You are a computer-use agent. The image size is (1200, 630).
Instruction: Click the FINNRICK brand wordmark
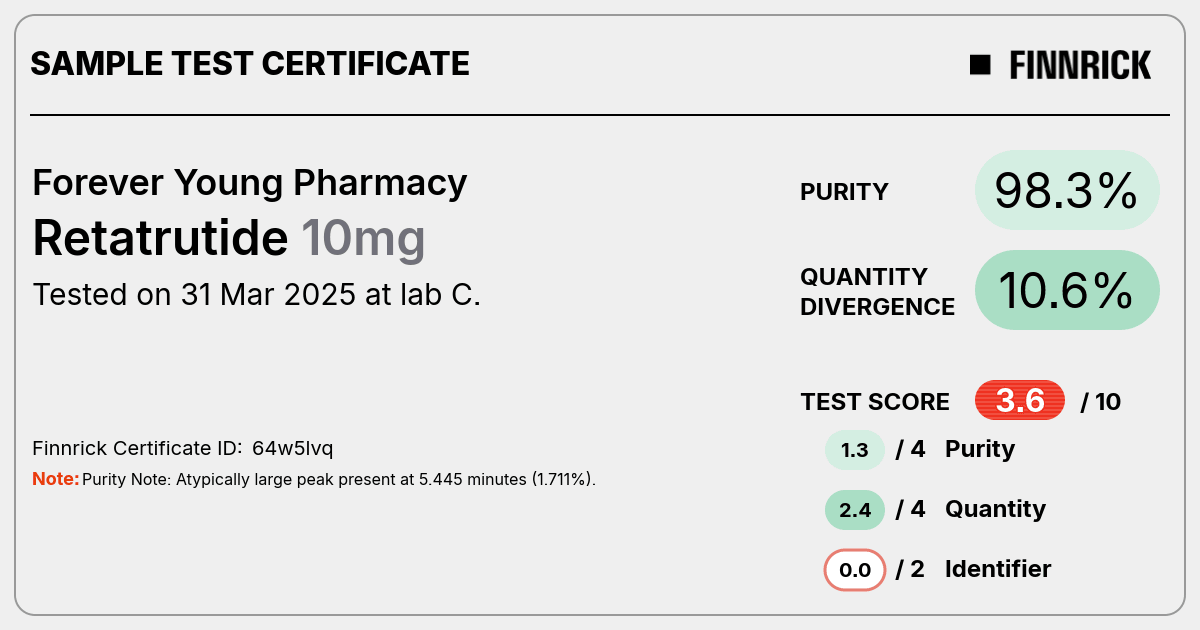point(1080,66)
